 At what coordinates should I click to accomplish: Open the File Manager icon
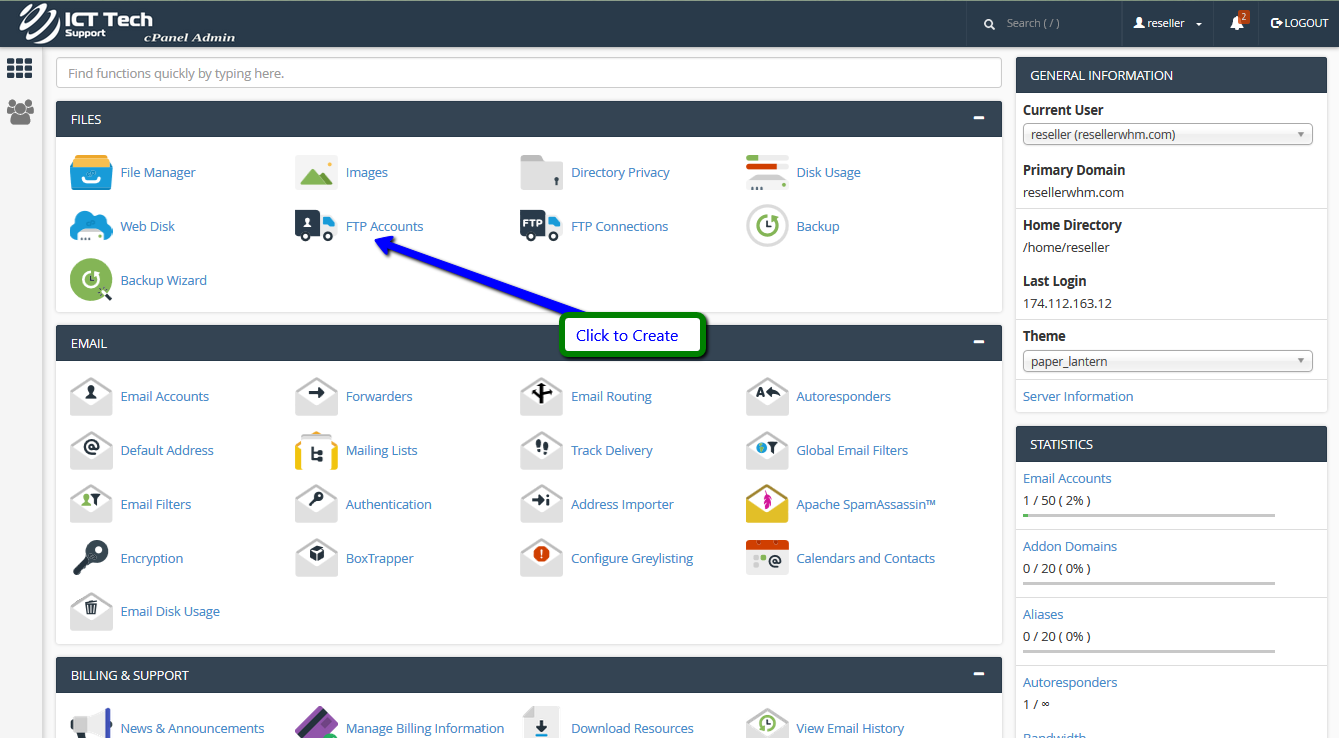[x=91, y=172]
